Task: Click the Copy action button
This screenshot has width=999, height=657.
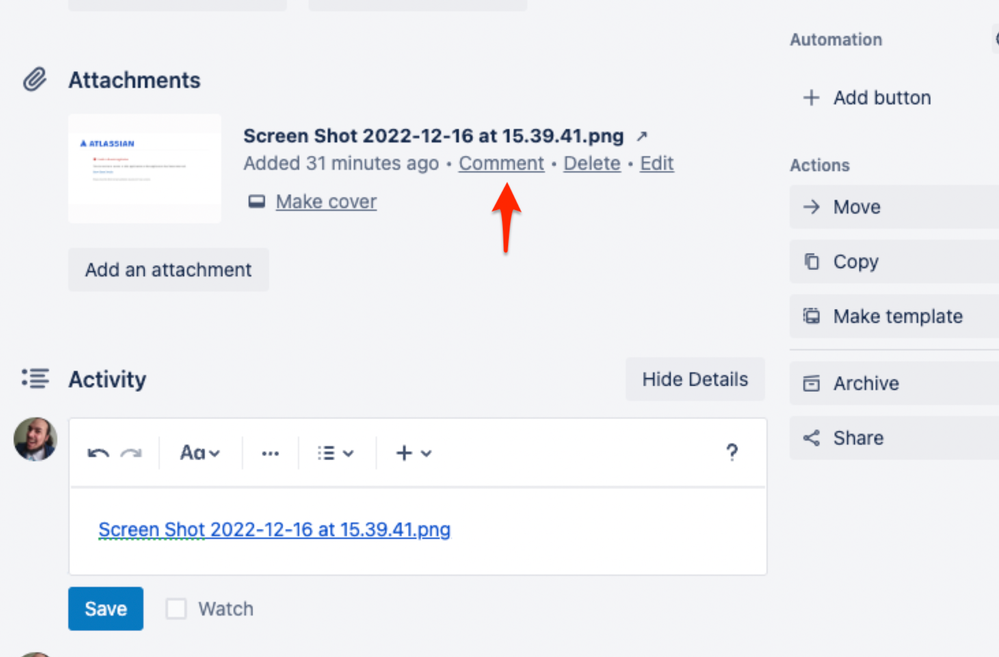Action: point(894,262)
